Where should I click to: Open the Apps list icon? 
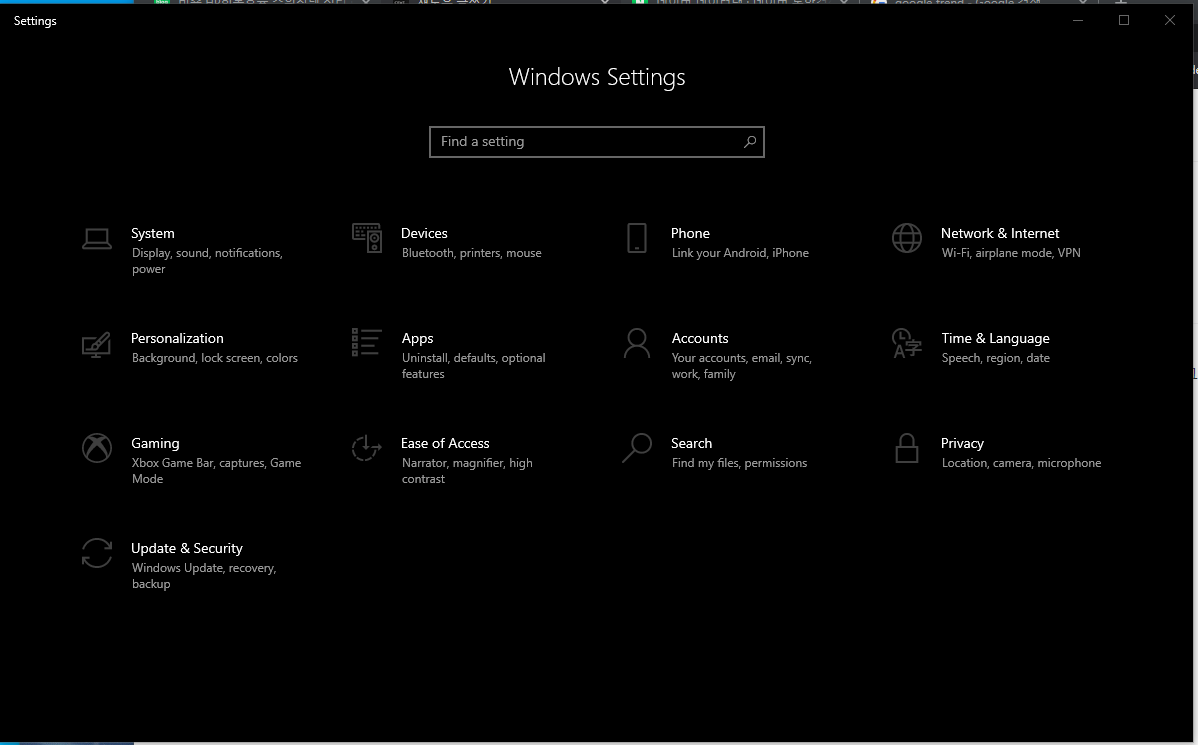[x=367, y=342]
